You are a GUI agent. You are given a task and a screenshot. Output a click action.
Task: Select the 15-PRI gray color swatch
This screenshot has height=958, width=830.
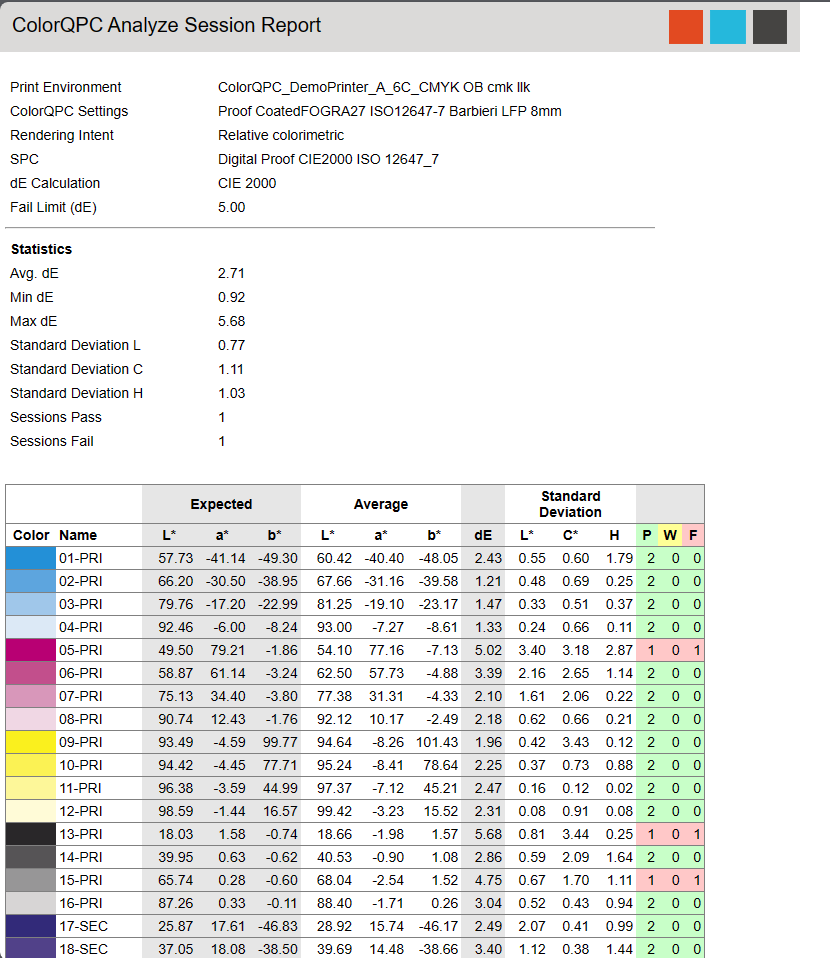[31, 880]
